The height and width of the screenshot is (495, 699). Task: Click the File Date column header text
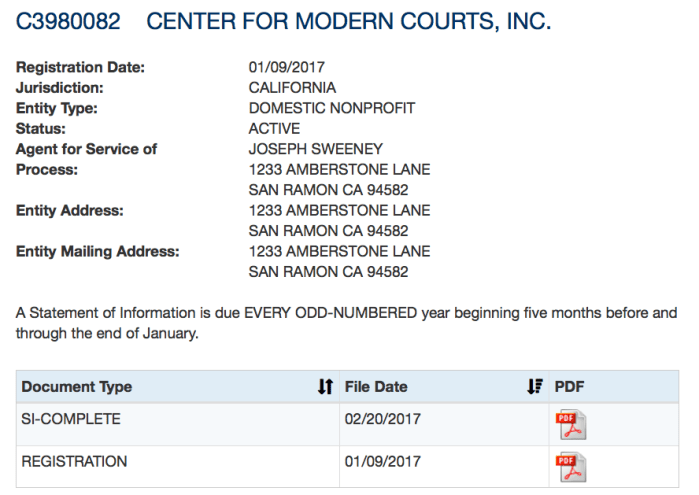(376, 387)
